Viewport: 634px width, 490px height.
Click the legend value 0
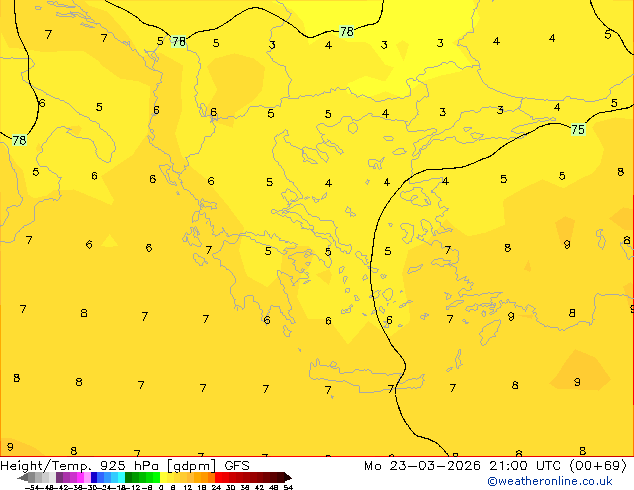pos(161,487)
